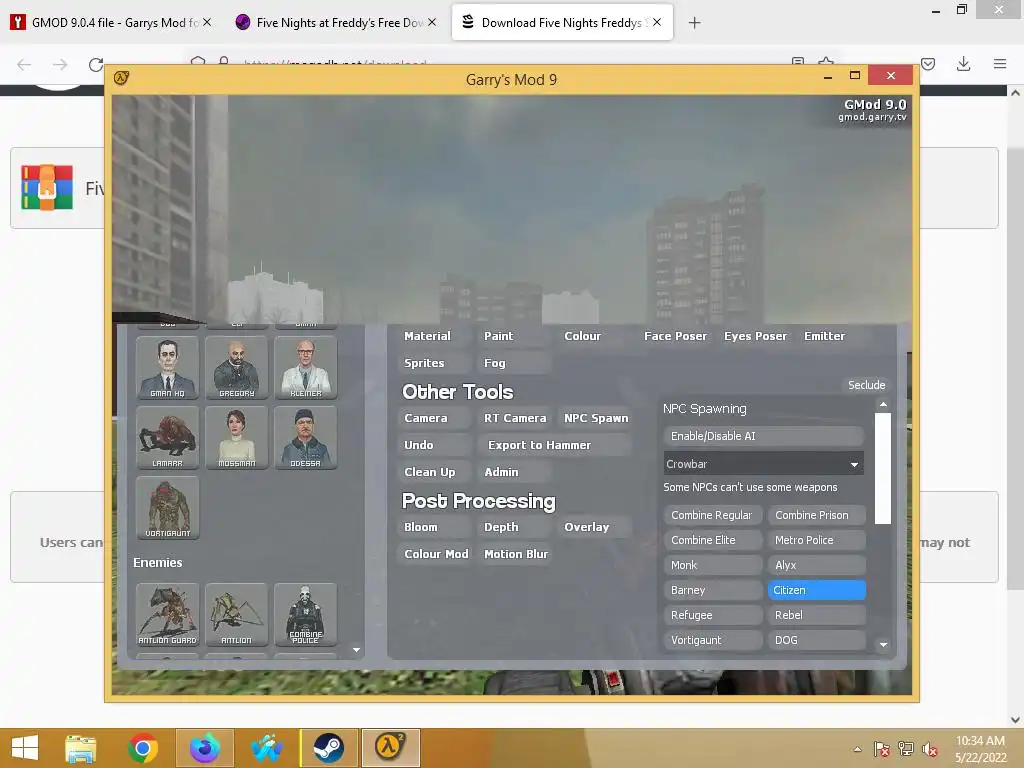The width and height of the screenshot is (1024, 768).
Task: Select the Emitter tool
Action: tap(835, 336)
